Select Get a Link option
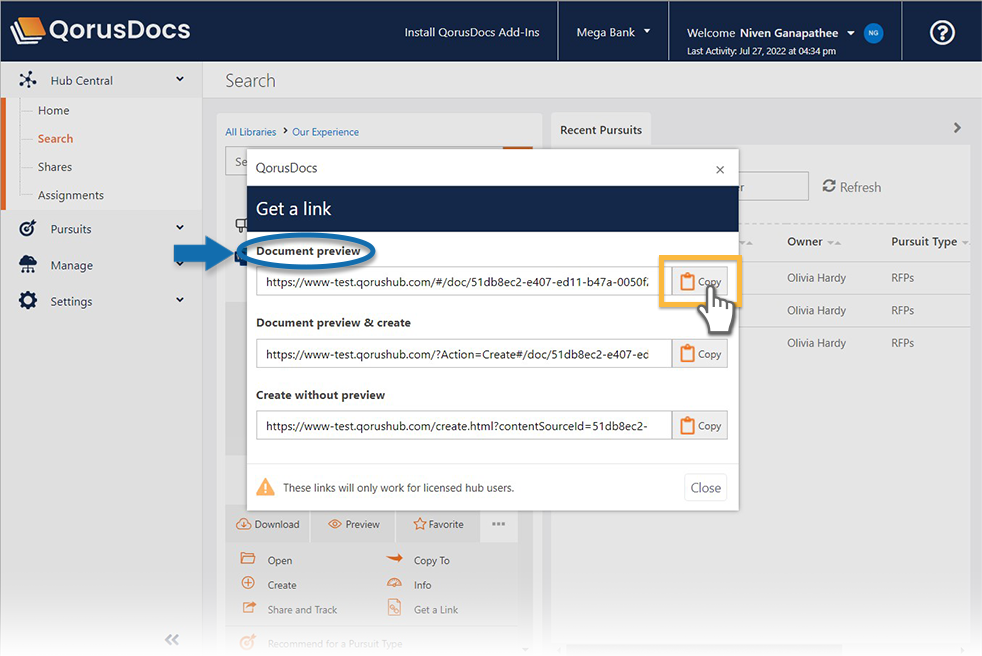Screen dimensions: 982x656 tap(423, 609)
